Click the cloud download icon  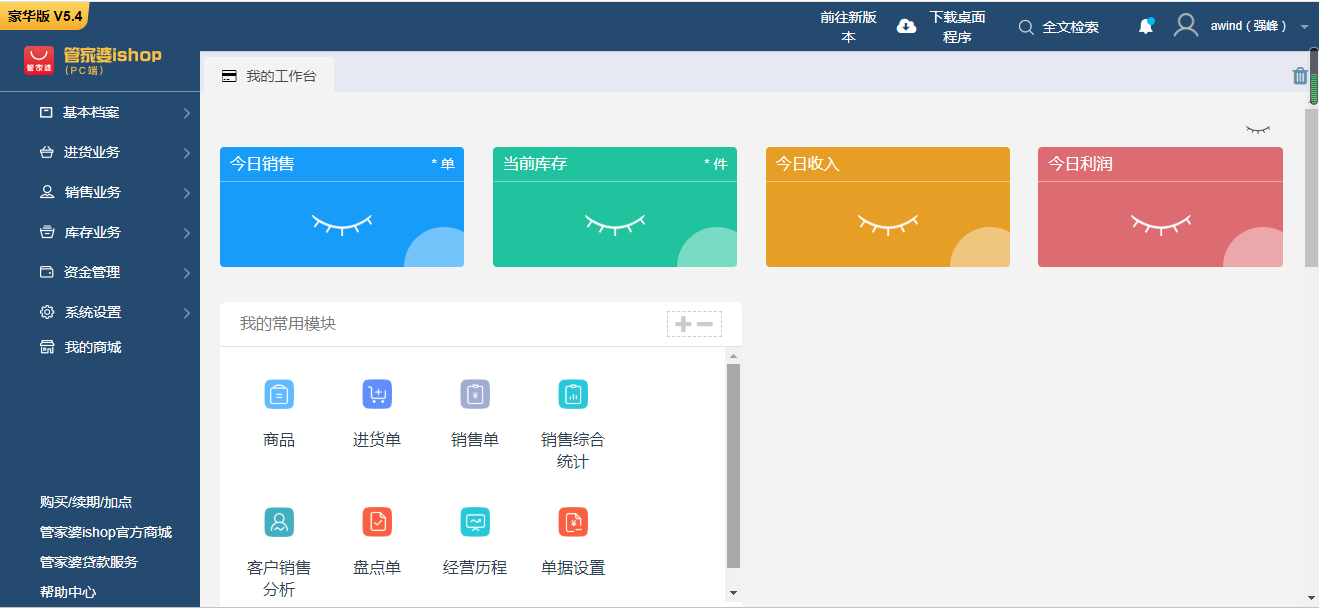(x=906, y=27)
